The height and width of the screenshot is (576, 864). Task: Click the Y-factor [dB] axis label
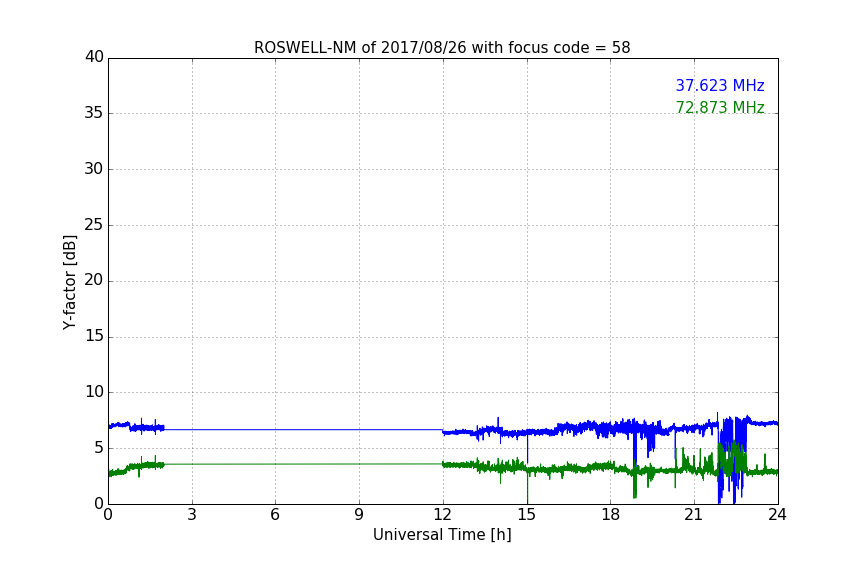click(x=69, y=282)
